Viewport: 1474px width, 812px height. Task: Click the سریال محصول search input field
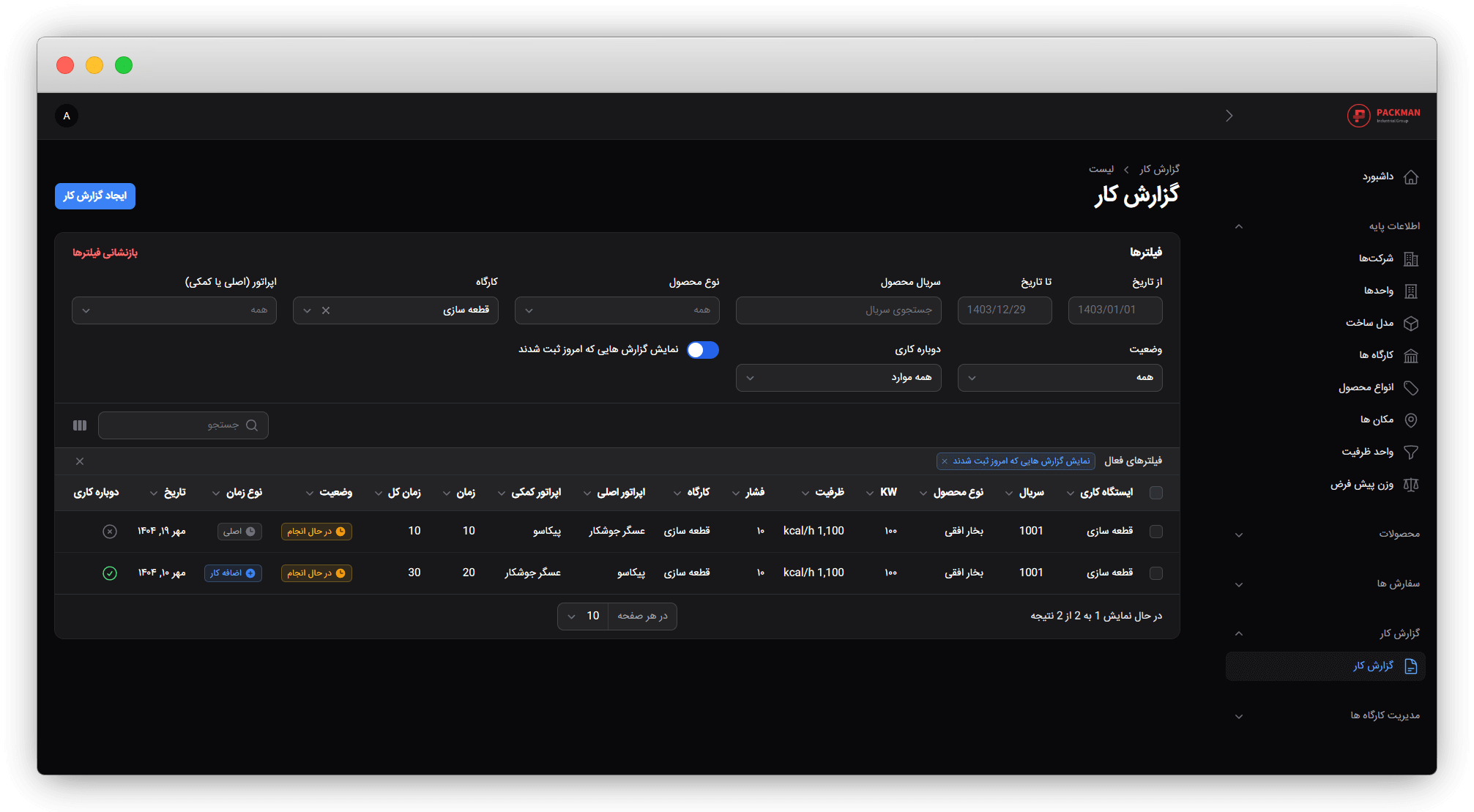(x=838, y=310)
